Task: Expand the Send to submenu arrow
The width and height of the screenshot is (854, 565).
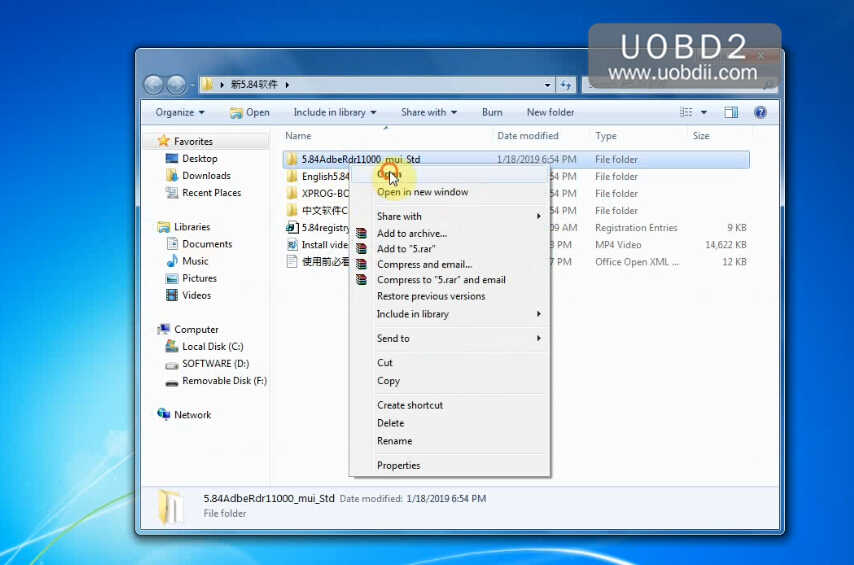Action: tap(539, 339)
